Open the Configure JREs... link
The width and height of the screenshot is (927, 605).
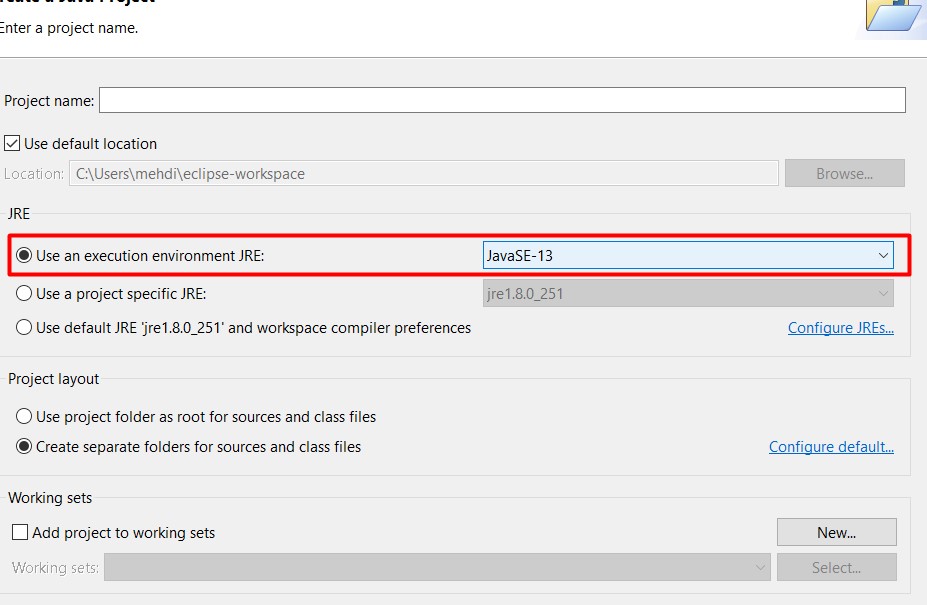[840, 328]
